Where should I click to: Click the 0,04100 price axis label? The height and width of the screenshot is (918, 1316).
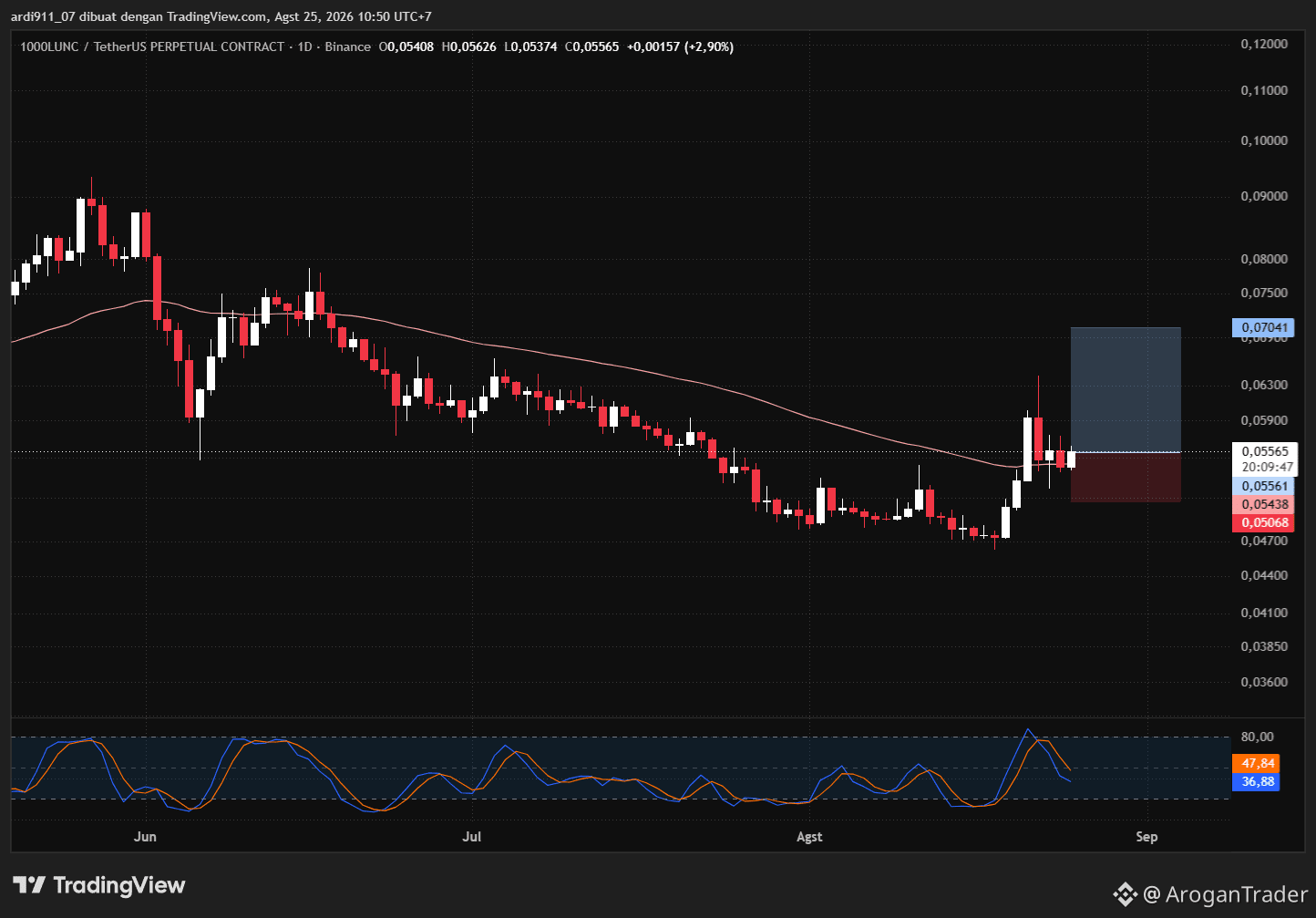click(x=1264, y=612)
